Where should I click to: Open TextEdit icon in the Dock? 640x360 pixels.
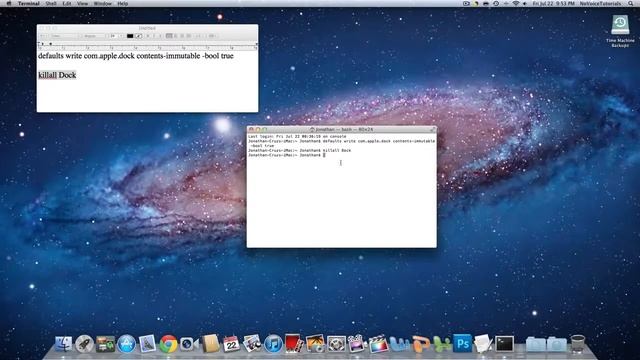[x=483, y=344]
